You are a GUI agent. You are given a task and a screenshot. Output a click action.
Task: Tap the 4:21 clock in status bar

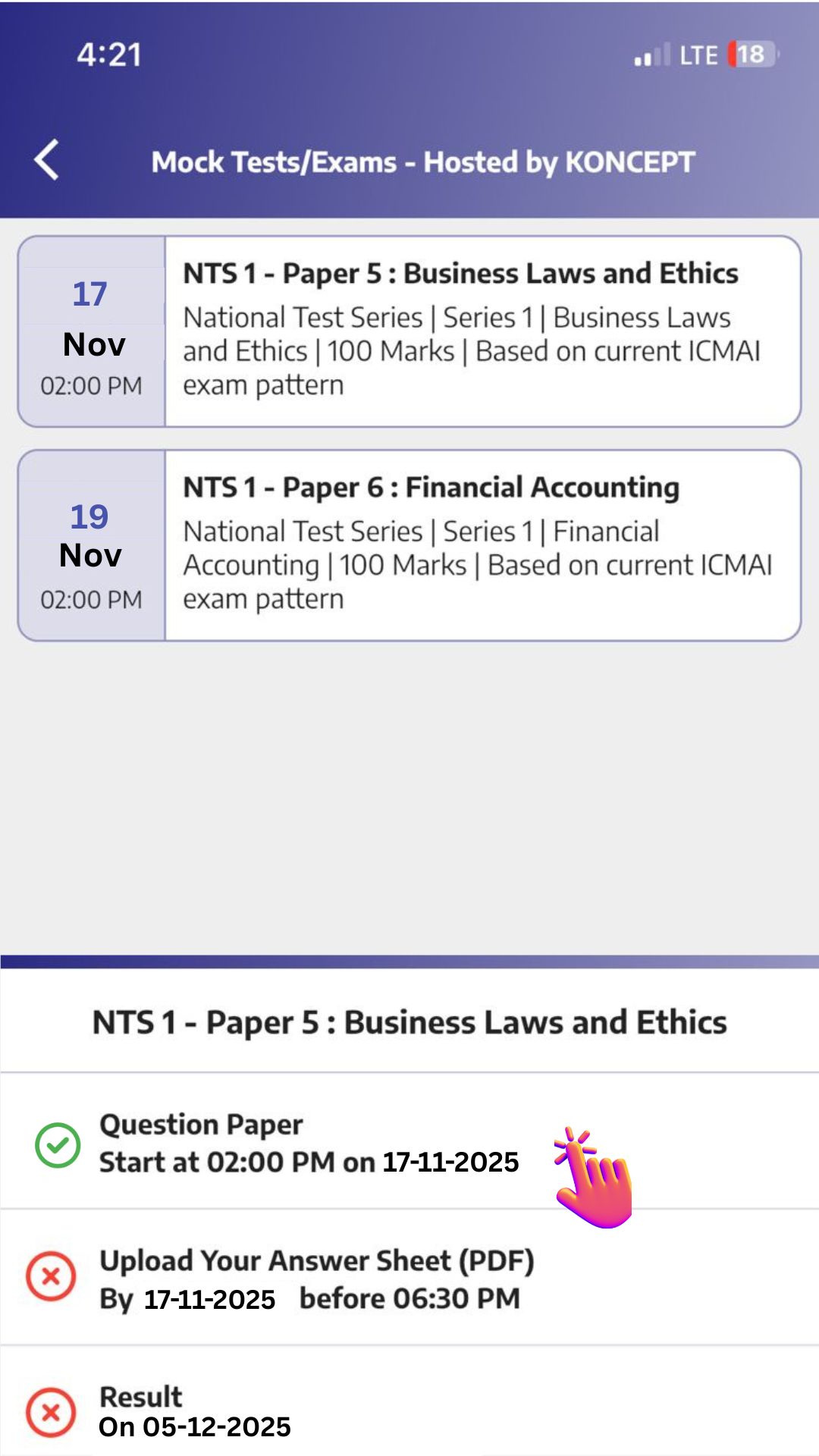109,55
